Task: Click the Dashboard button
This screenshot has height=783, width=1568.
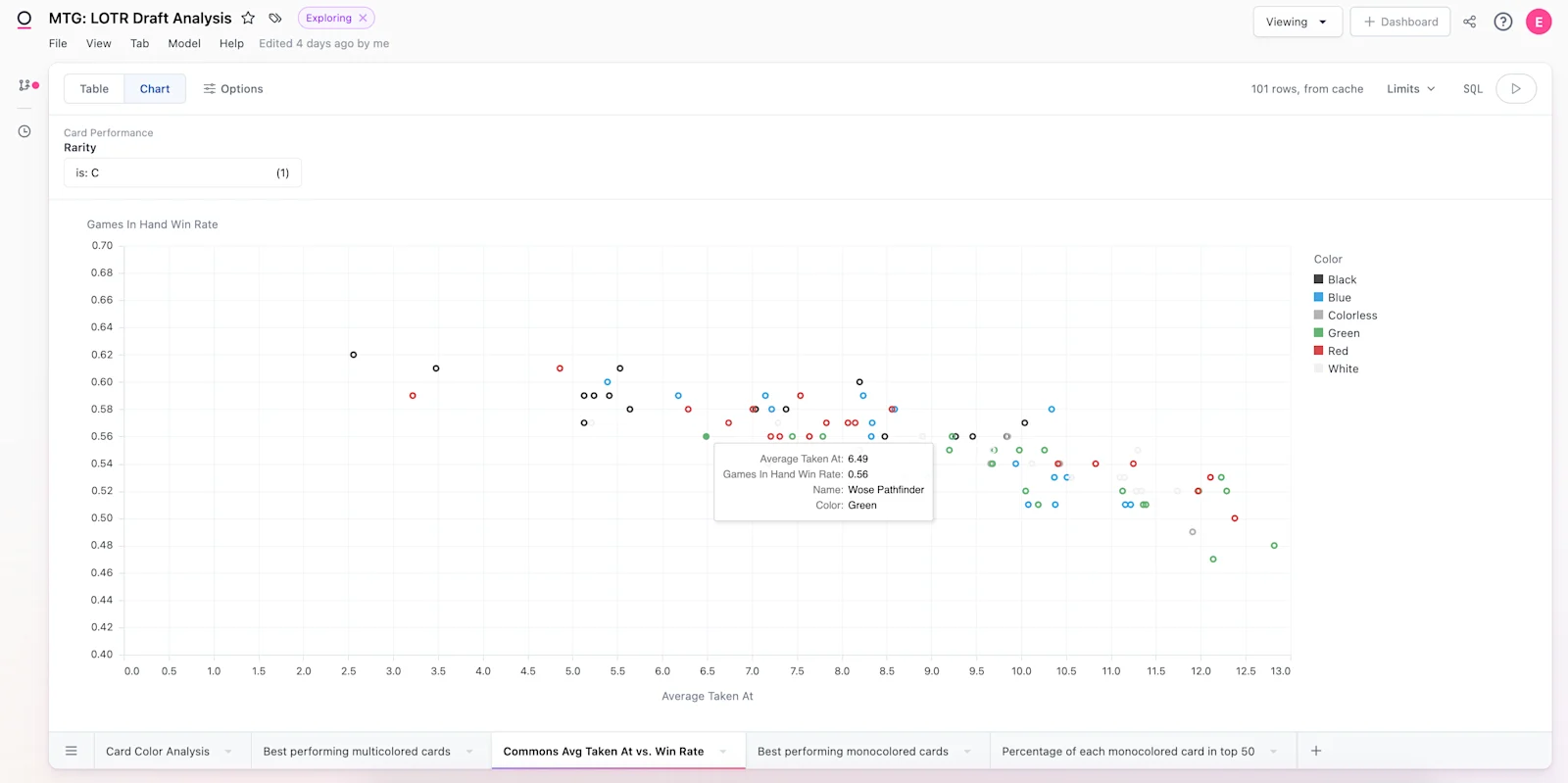Action: click(1400, 22)
